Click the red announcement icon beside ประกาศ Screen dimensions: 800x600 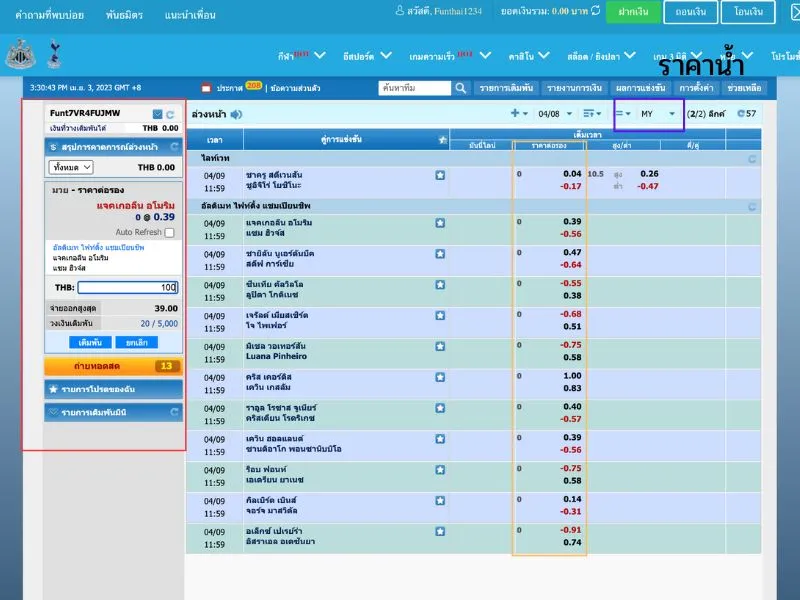(206, 88)
